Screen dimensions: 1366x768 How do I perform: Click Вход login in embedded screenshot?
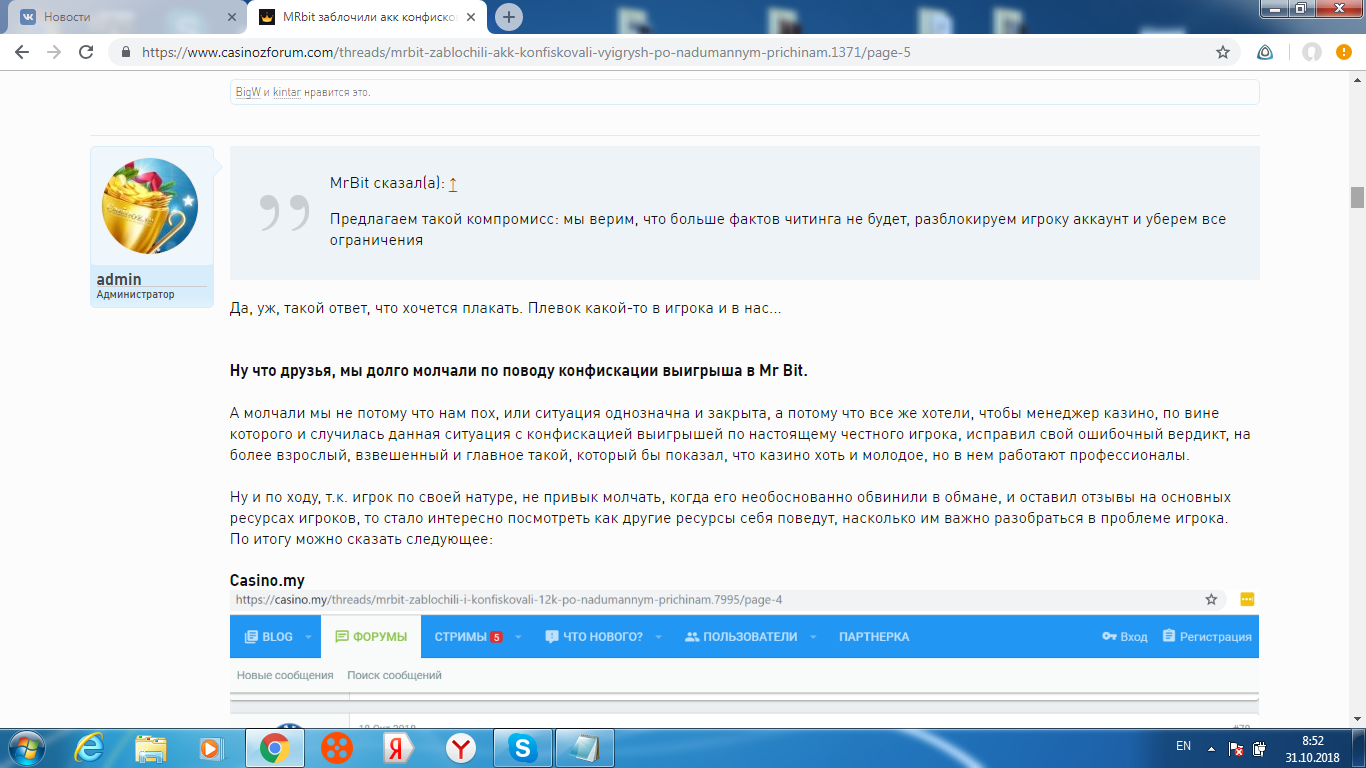[1125, 636]
